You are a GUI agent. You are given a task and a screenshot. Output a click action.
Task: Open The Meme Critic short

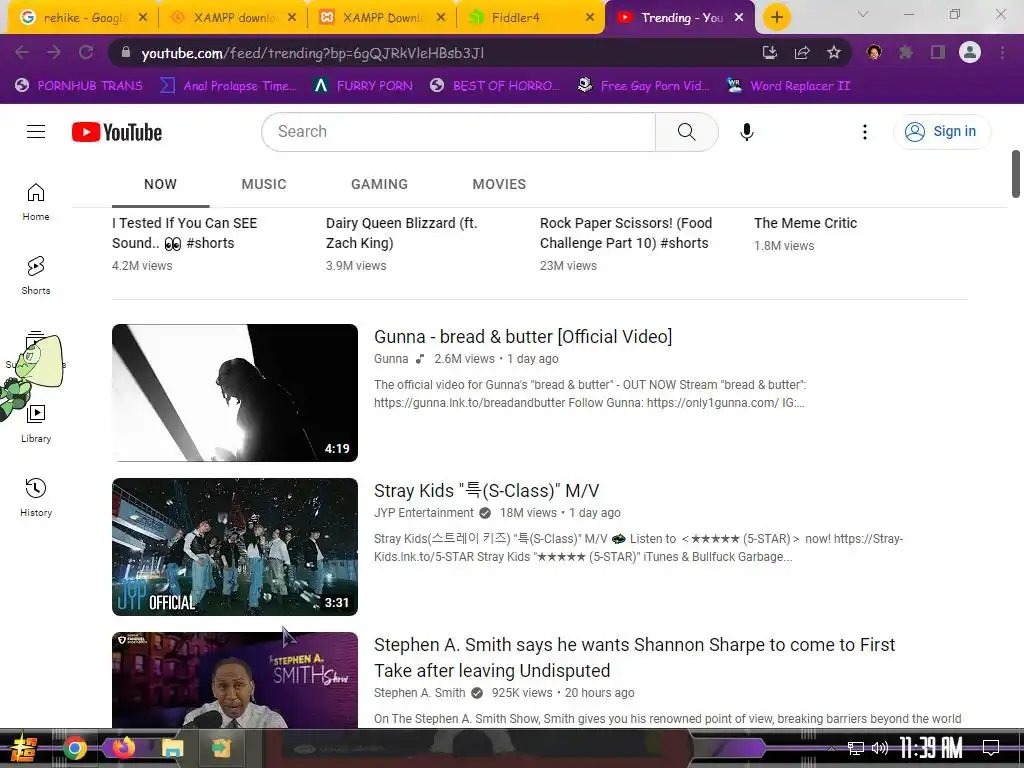point(805,223)
